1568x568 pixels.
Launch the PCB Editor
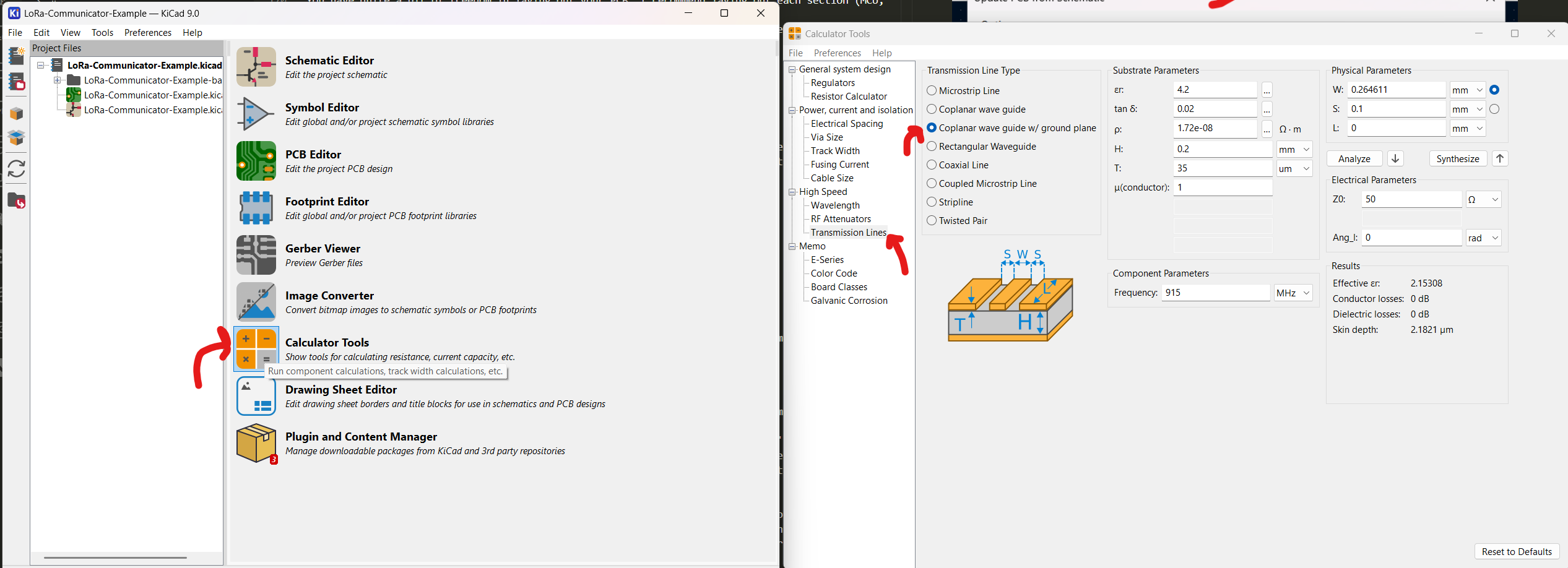[256, 161]
